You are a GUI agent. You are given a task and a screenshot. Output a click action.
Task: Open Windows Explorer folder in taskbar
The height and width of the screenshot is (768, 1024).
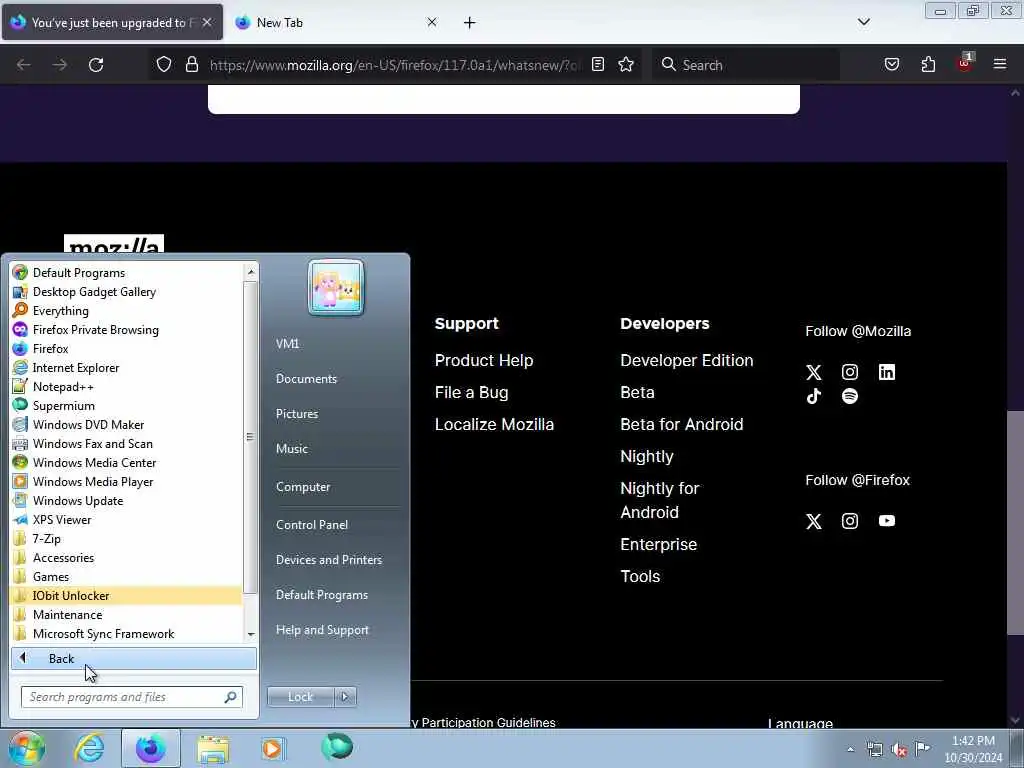click(213, 748)
